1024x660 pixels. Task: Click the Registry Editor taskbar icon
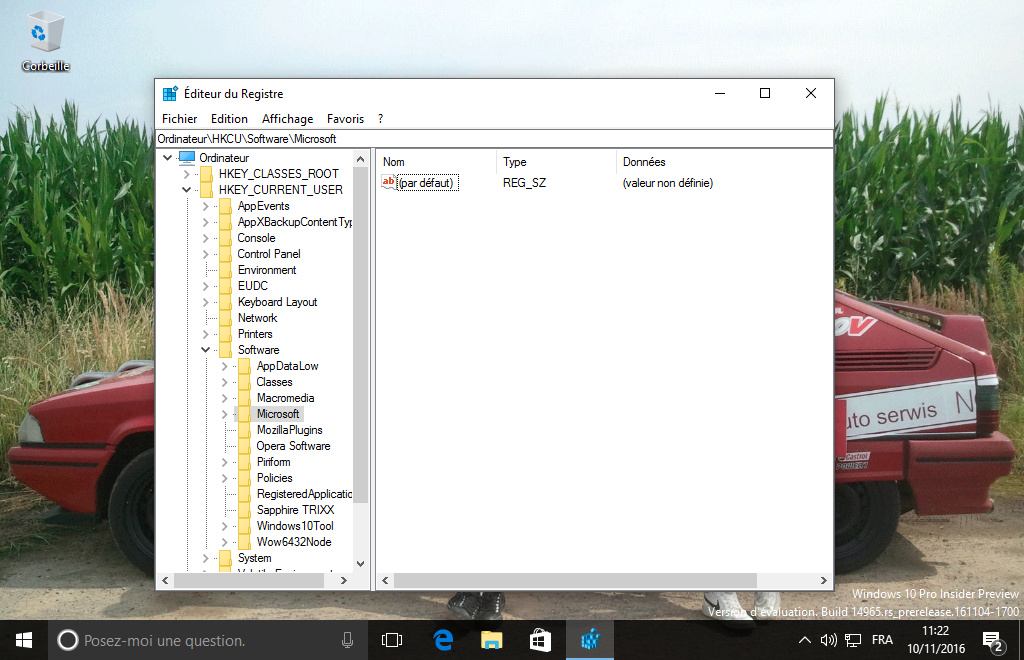[x=590, y=640]
